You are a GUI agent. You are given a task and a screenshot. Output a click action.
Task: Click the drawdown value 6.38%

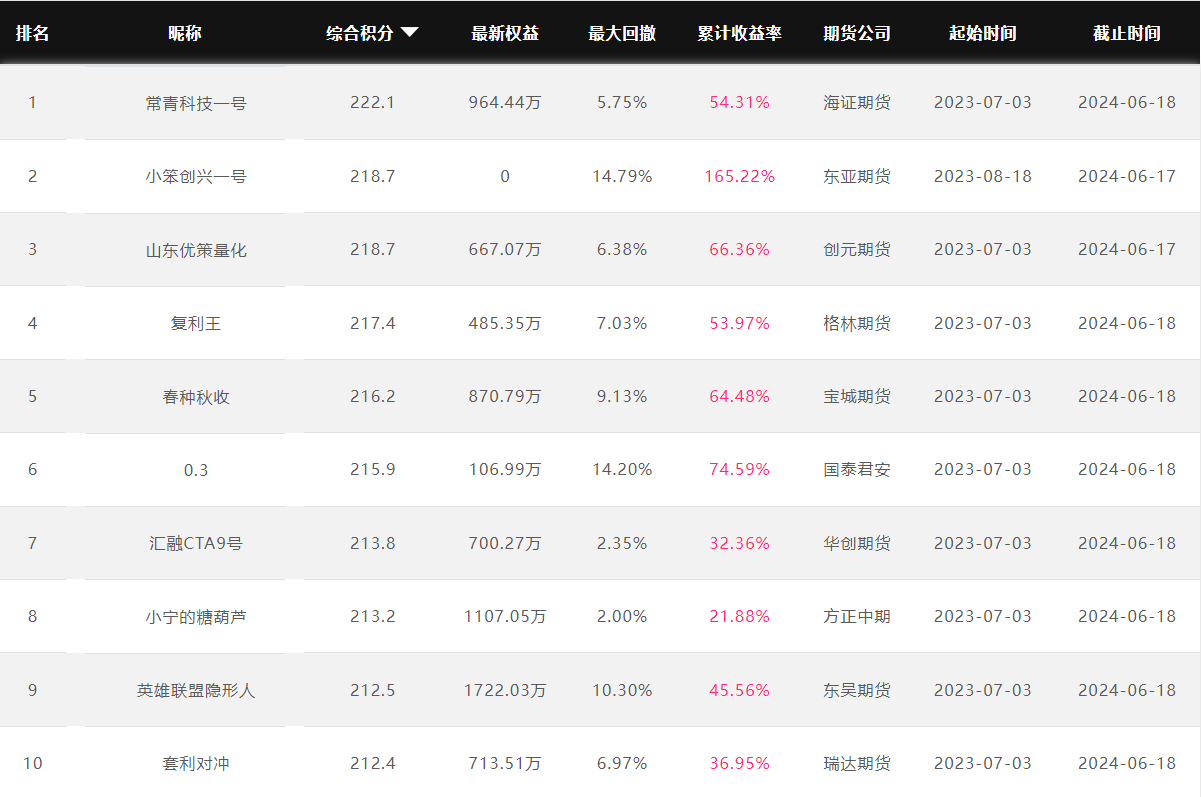click(x=622, y=250)
